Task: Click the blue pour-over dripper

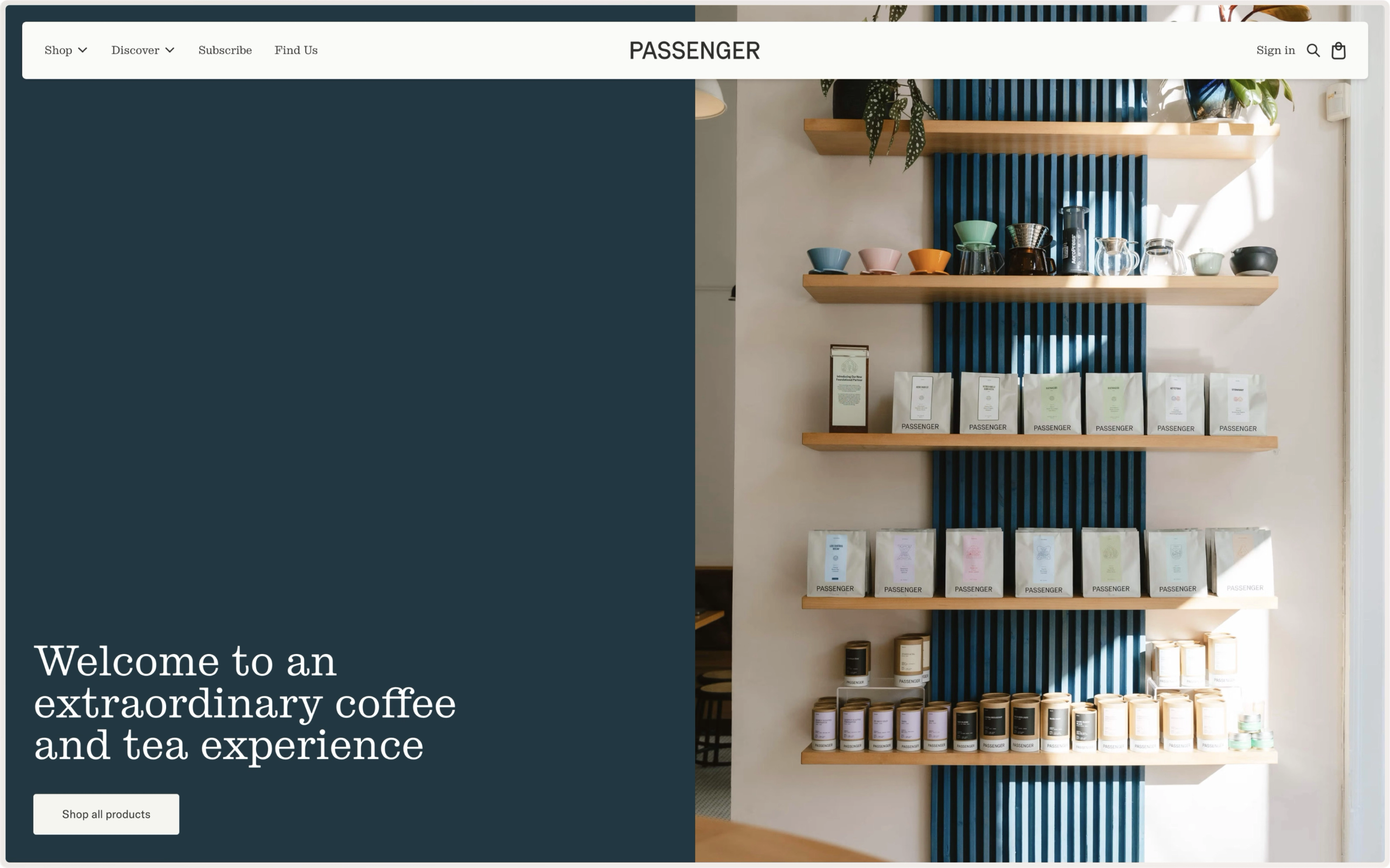Action: tap(828, 261)
